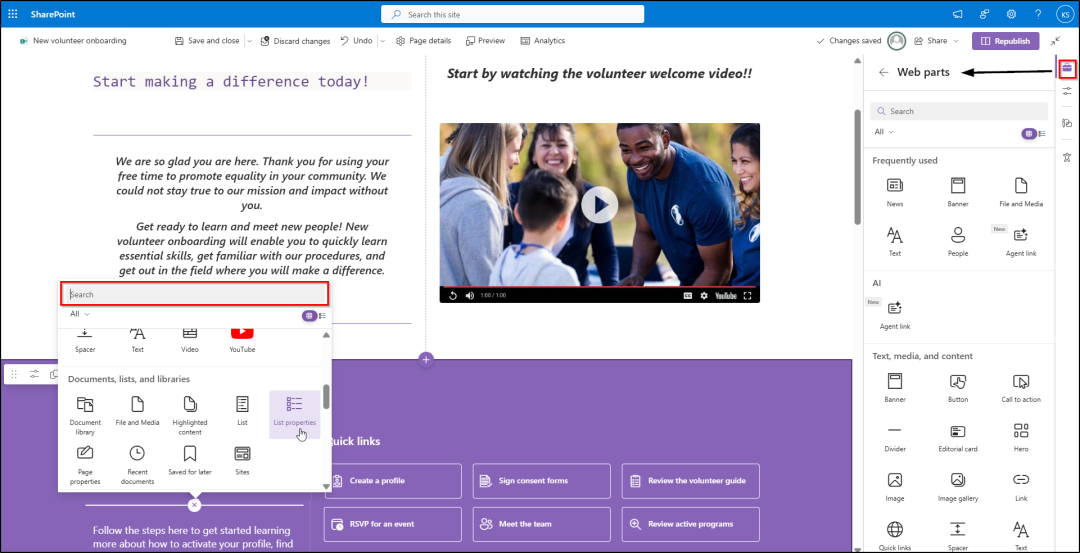Play the volunteer welcome video
Image resolution: width=1080 pixels, height=553 pixels.
599,205
